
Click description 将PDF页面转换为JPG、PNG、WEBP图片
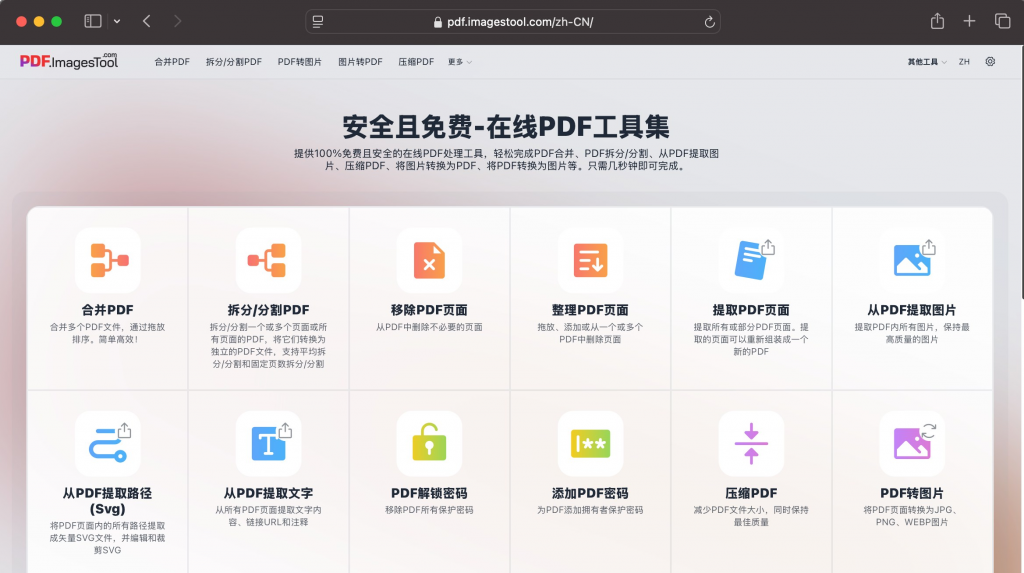point(912,516)
